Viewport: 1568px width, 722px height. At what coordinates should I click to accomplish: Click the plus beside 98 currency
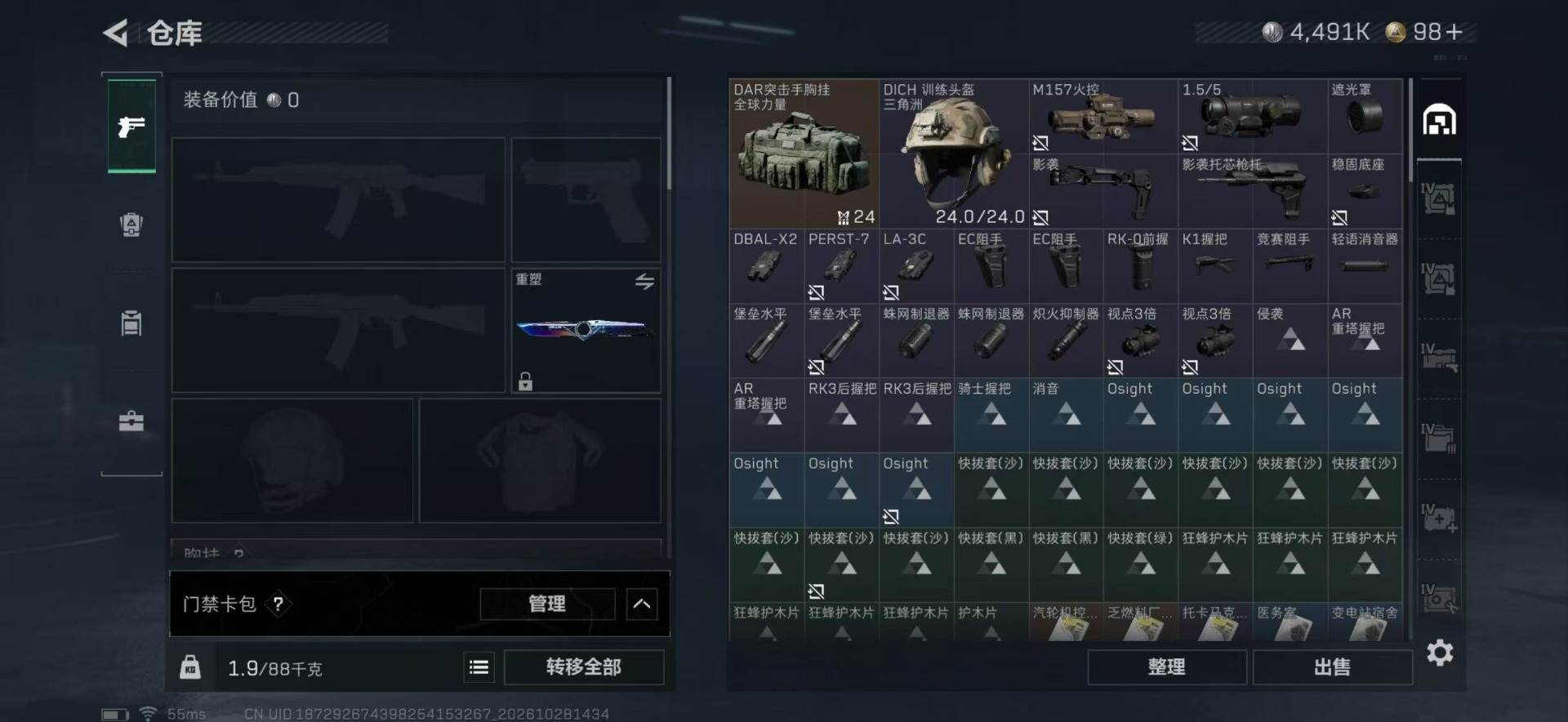(1454, 32)
